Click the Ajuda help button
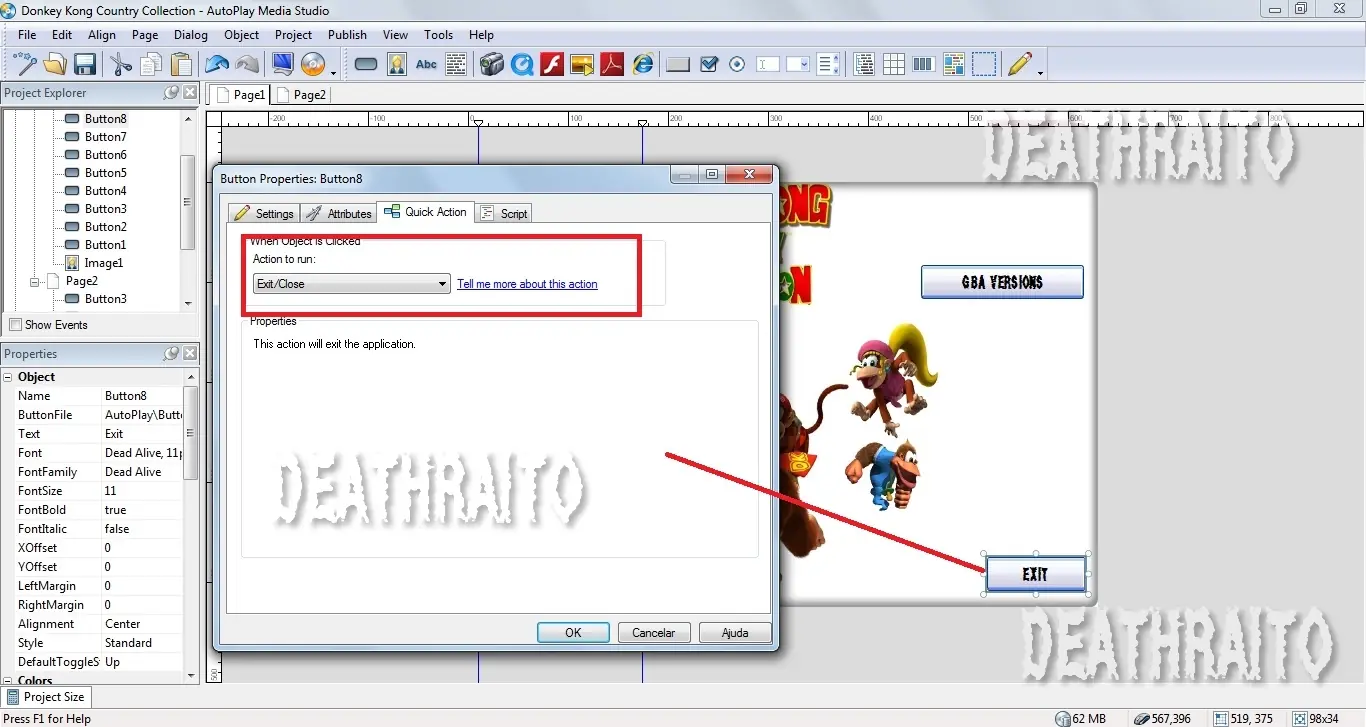This screenshot has width=1366, height=727. pyautogui.click(x=735, y=632)
